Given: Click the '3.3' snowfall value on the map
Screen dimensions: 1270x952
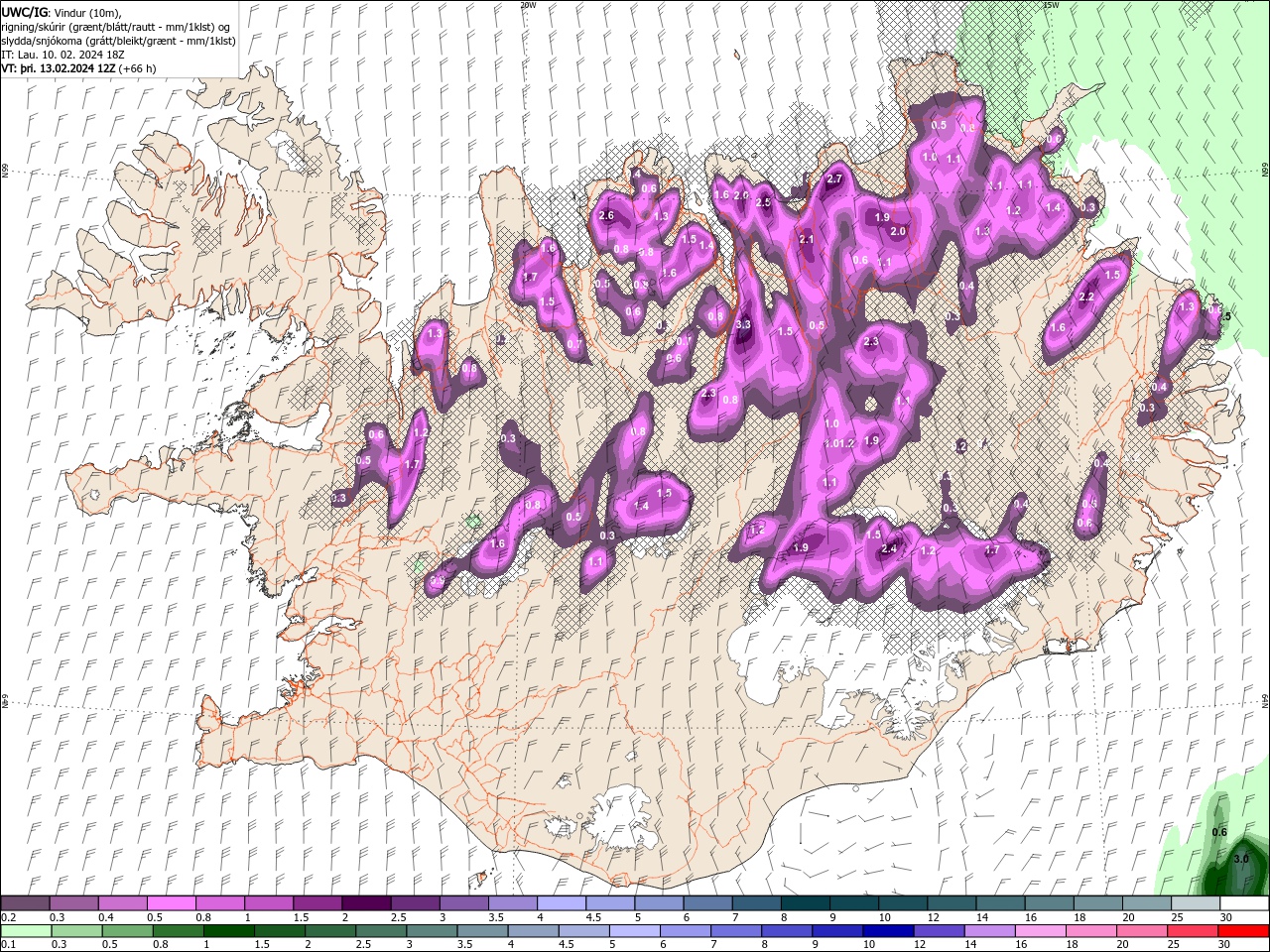Looking at the screenshot, I should click(745, 325).
